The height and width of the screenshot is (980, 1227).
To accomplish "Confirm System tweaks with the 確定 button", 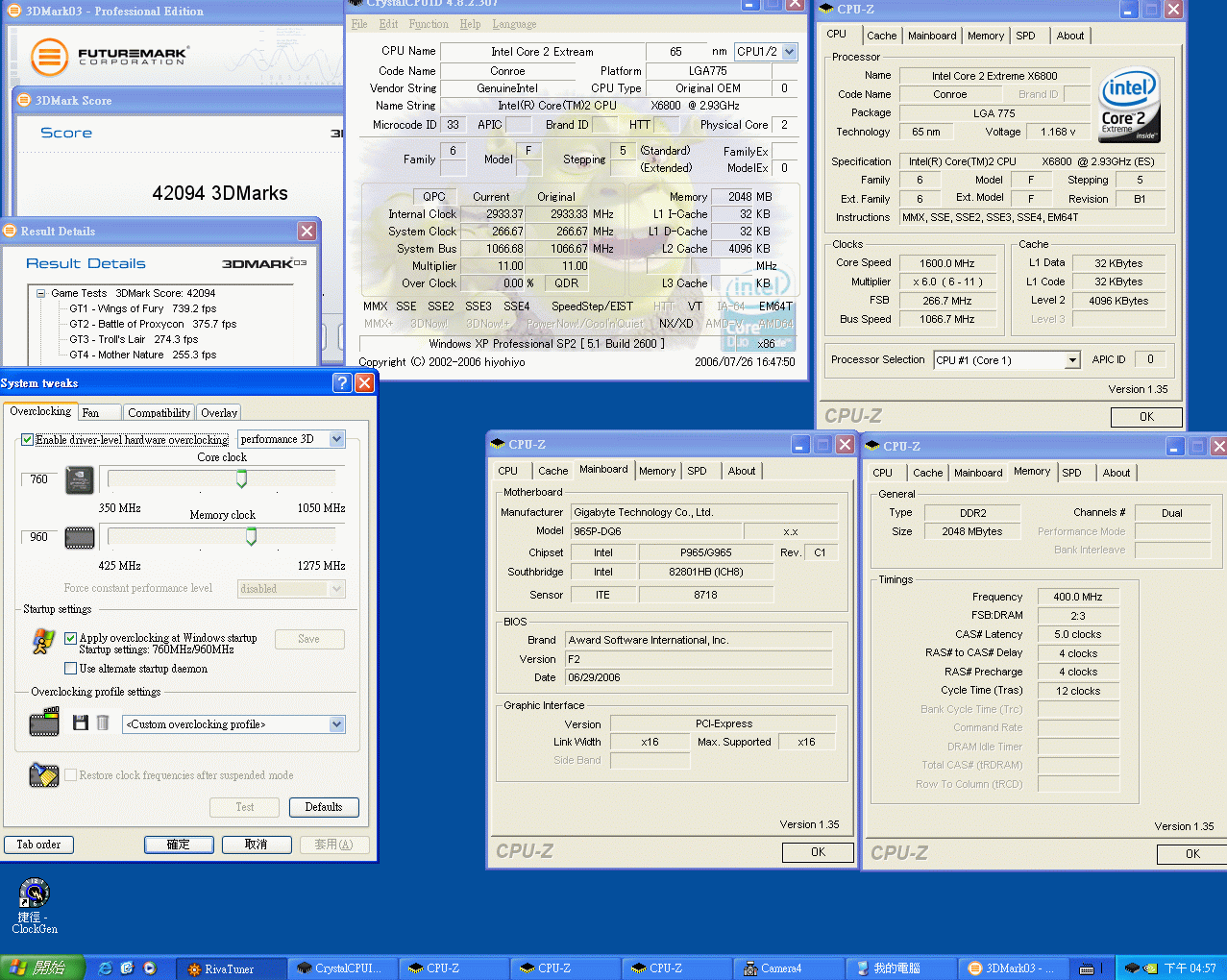I will pyautogui.click(x=179, y=845).
